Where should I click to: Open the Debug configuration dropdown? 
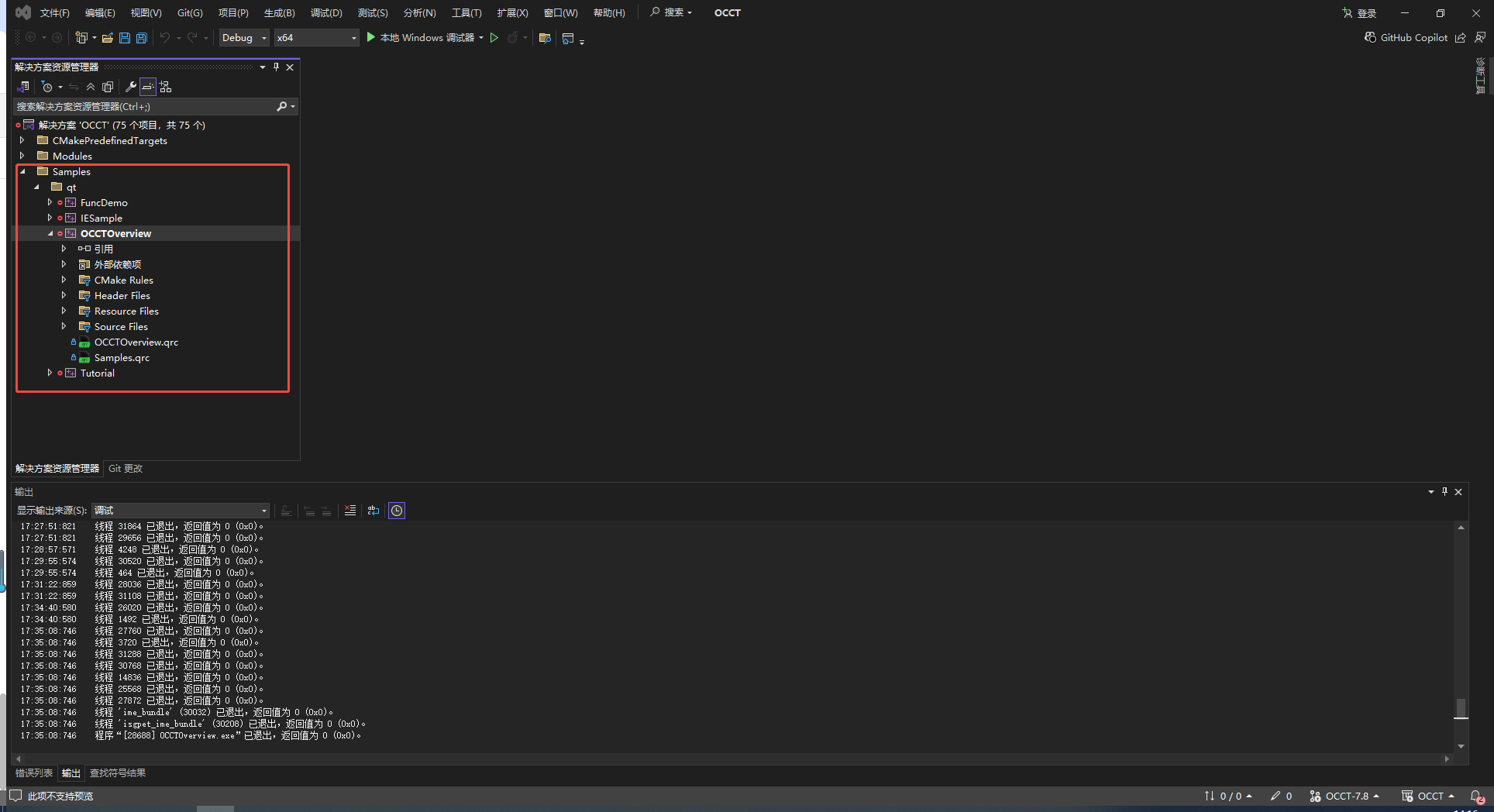click(244, 37)
